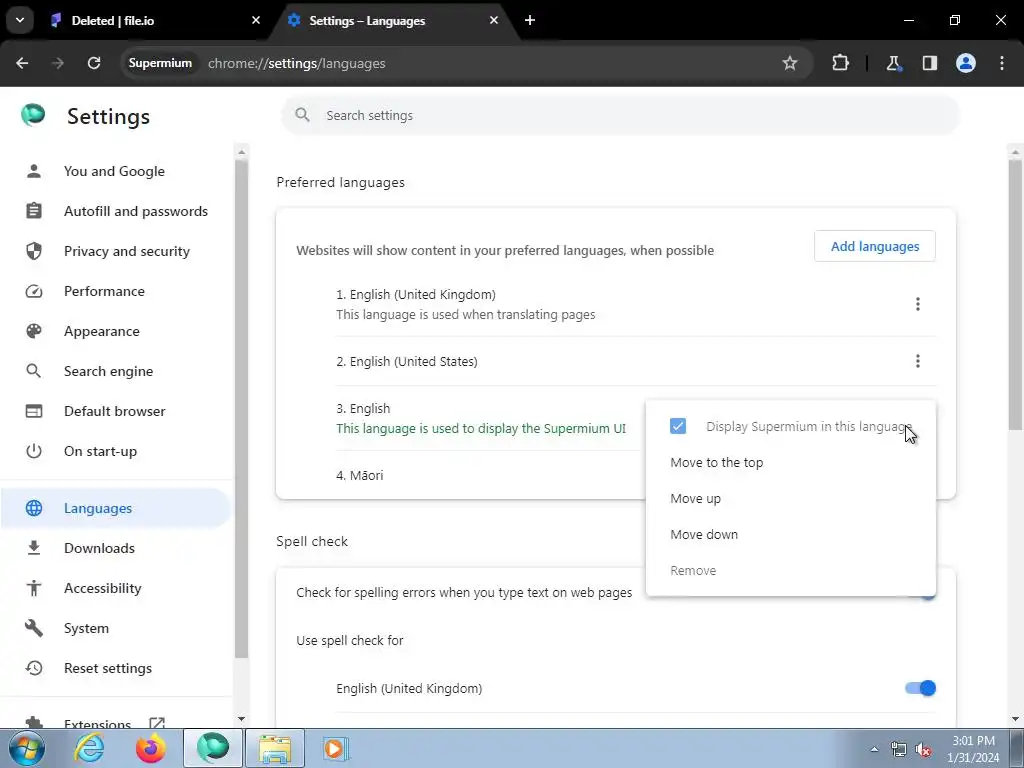1024x768 pixels.
Task: Open the media player taskbar icon
Action: point(336,748)
